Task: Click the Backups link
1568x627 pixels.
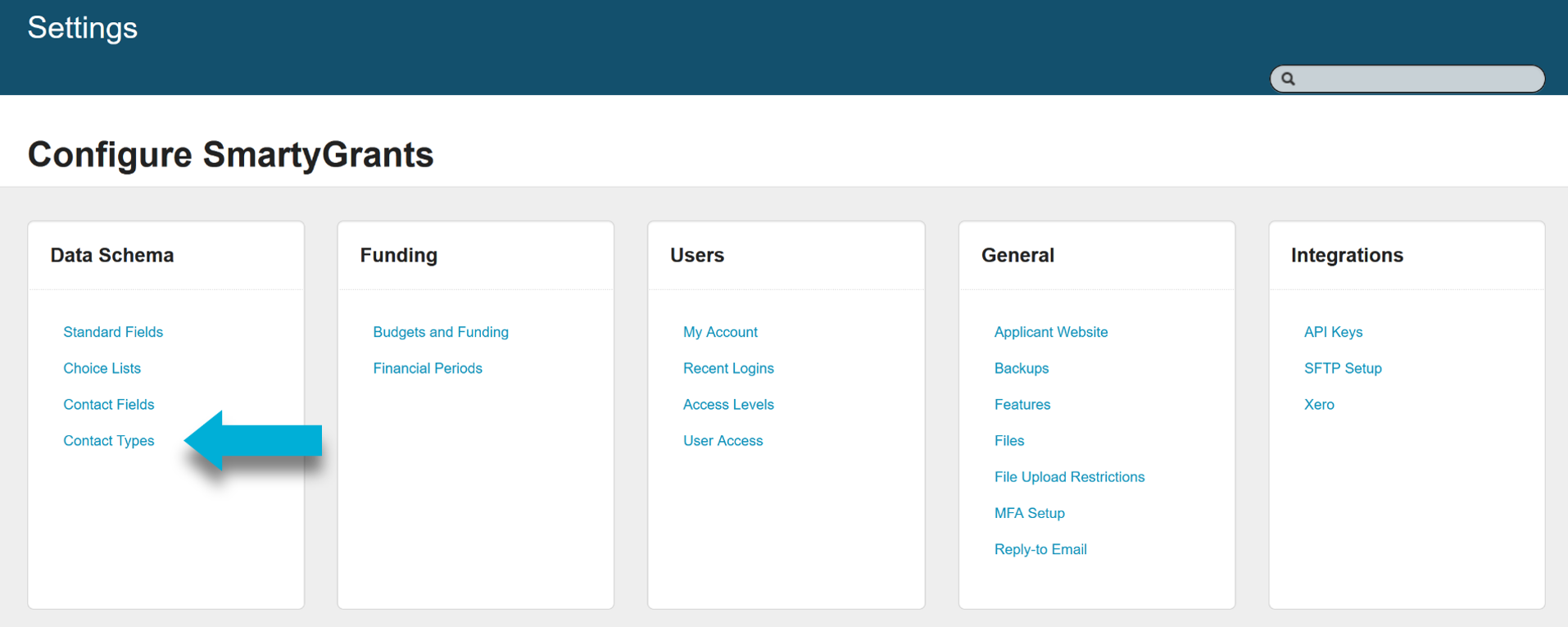Action: pos(1021,368)
